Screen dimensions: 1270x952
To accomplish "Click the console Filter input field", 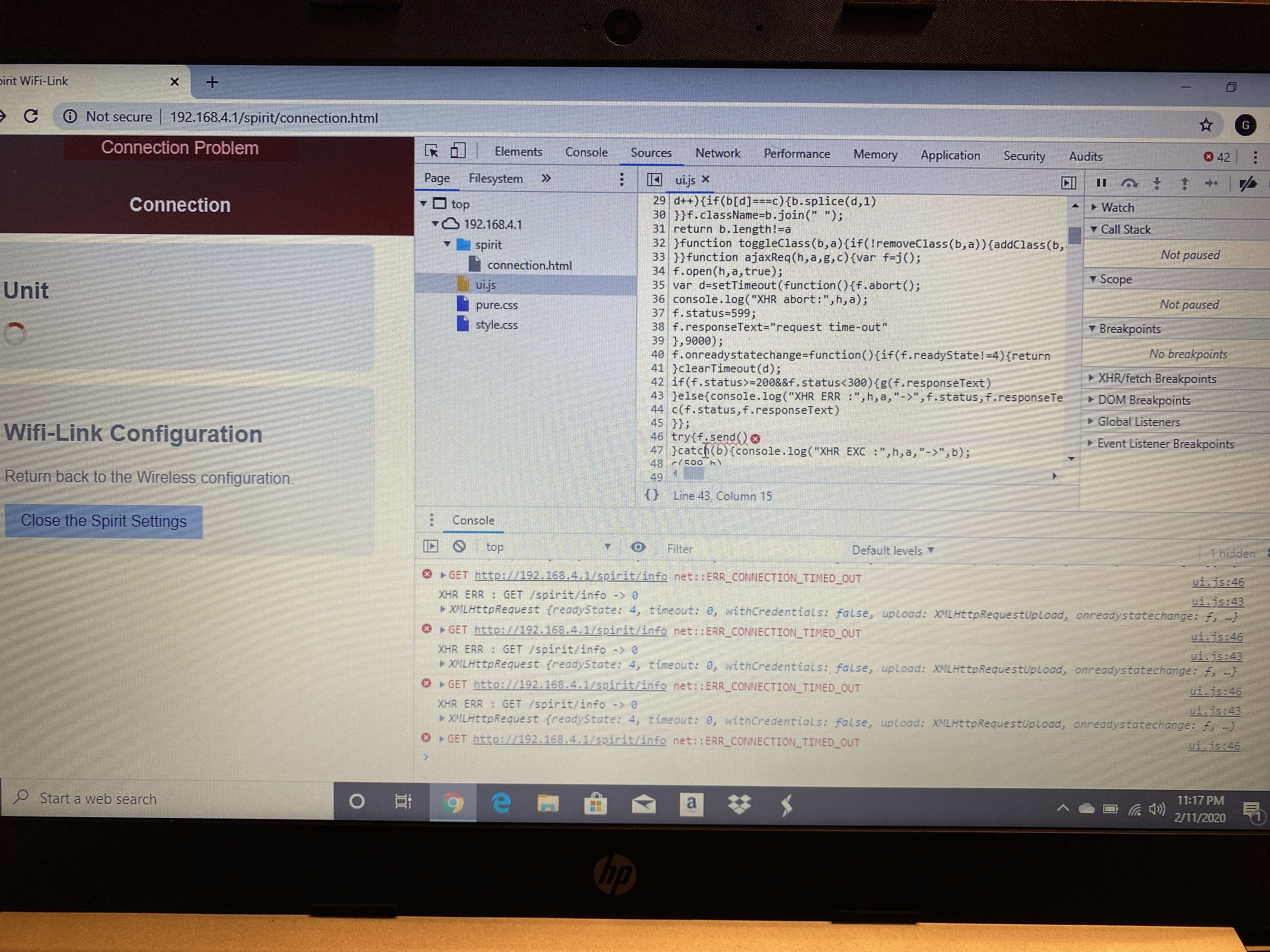I will tap(747, 549).
